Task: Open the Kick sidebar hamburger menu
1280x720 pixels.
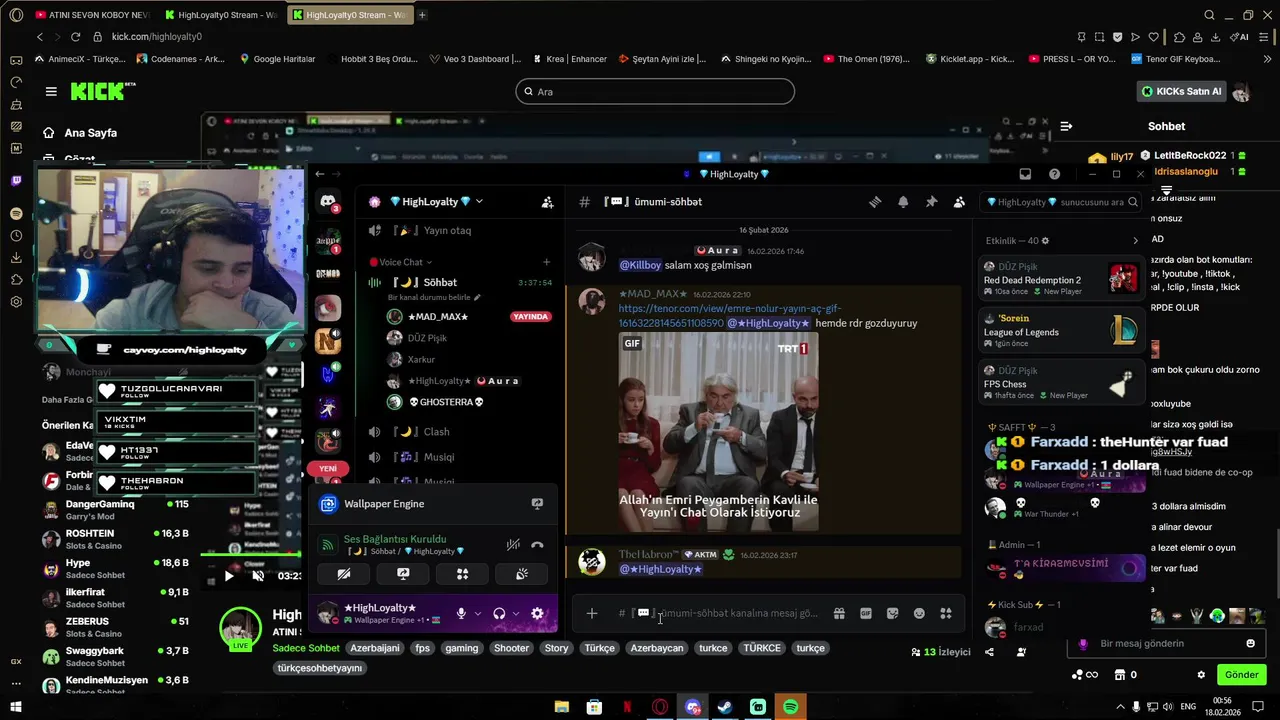Action: click(x=51, y=91)
